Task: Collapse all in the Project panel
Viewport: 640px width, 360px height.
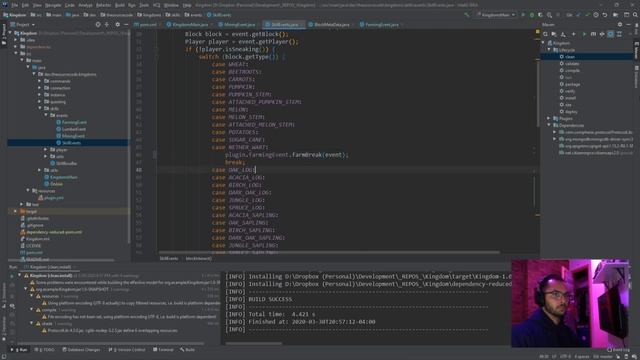Action: click(x=107, y=24)
